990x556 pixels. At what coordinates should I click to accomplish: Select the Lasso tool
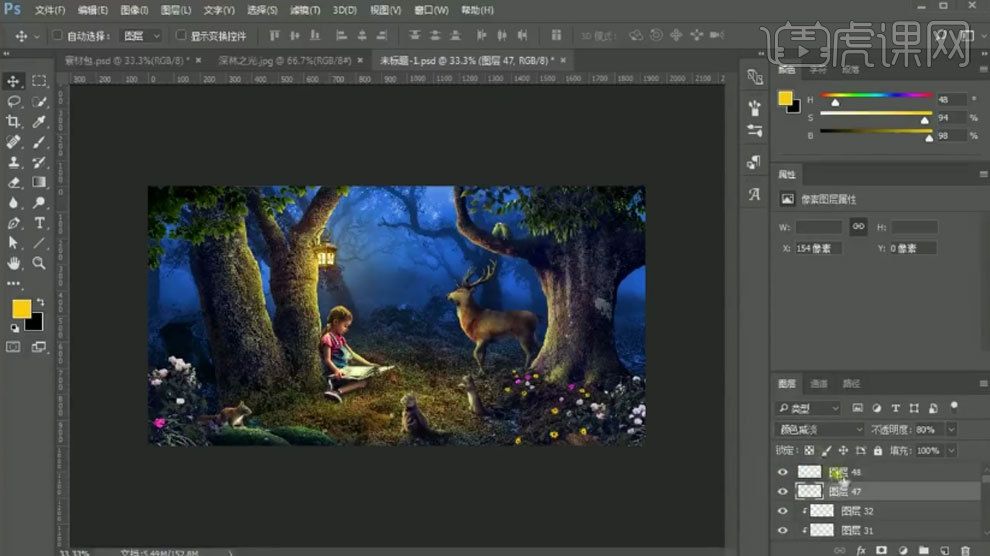pos(13,101)
